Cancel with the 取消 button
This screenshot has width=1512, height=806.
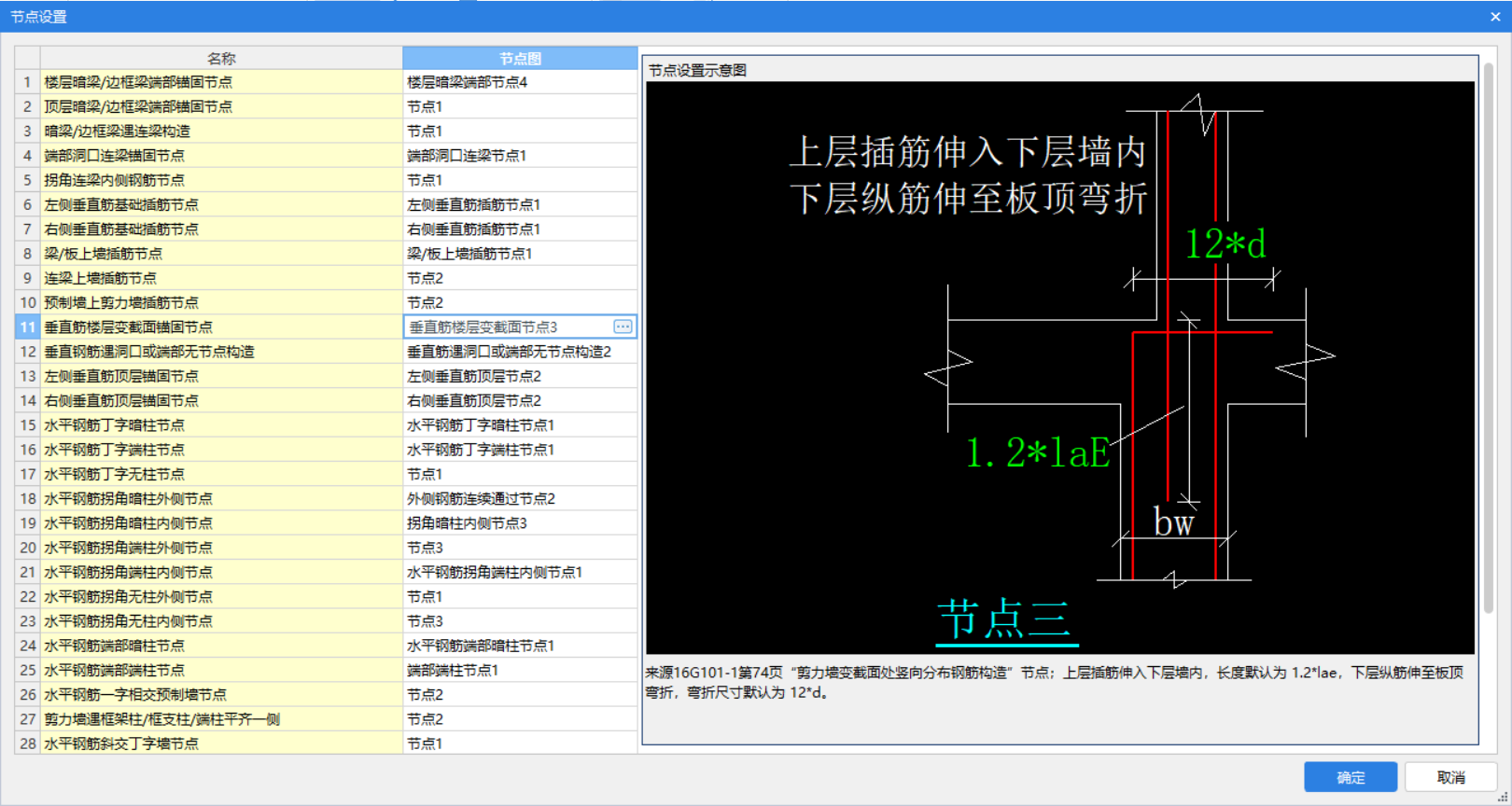coord(1450,777)
